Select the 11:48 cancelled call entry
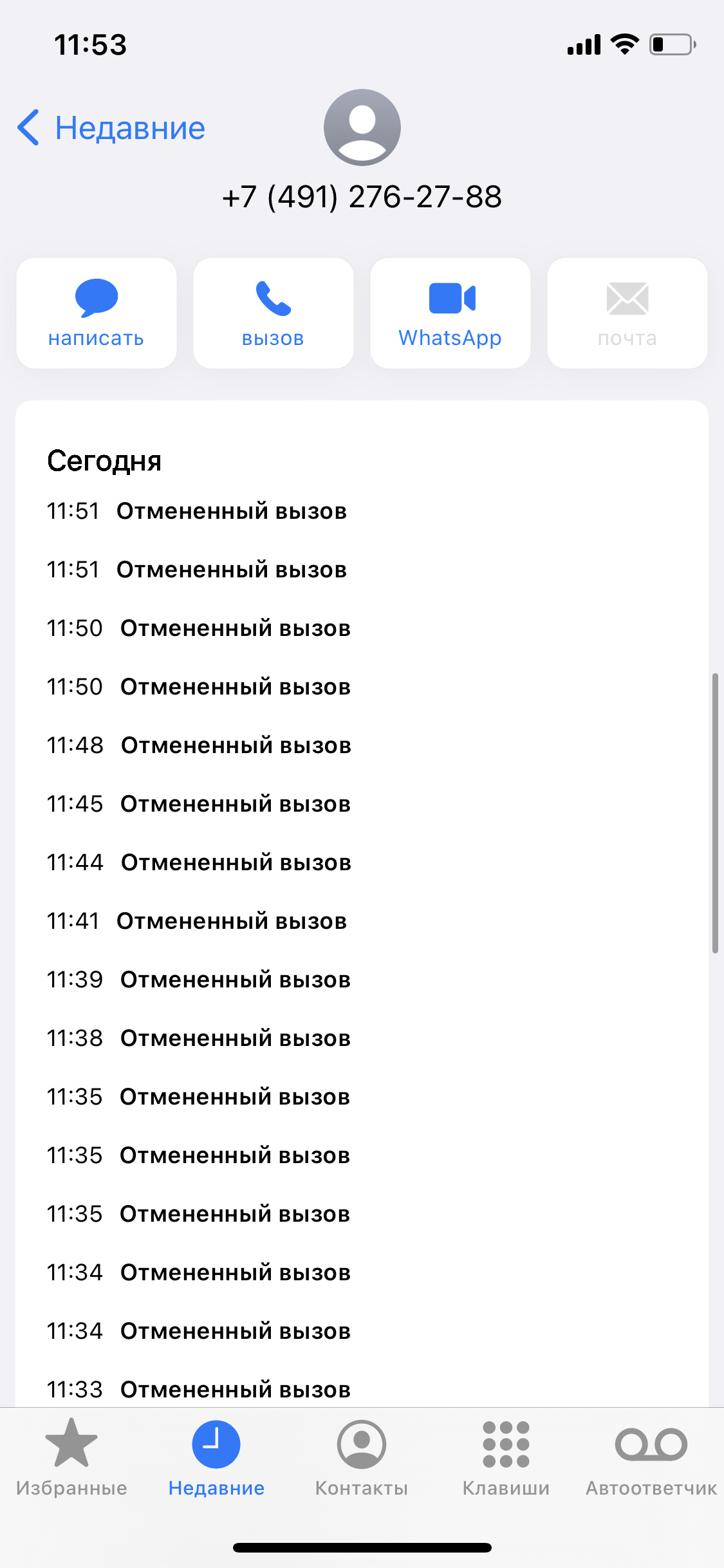The height and width of the screenshot is (1568, 724). (x=199, y=745)
